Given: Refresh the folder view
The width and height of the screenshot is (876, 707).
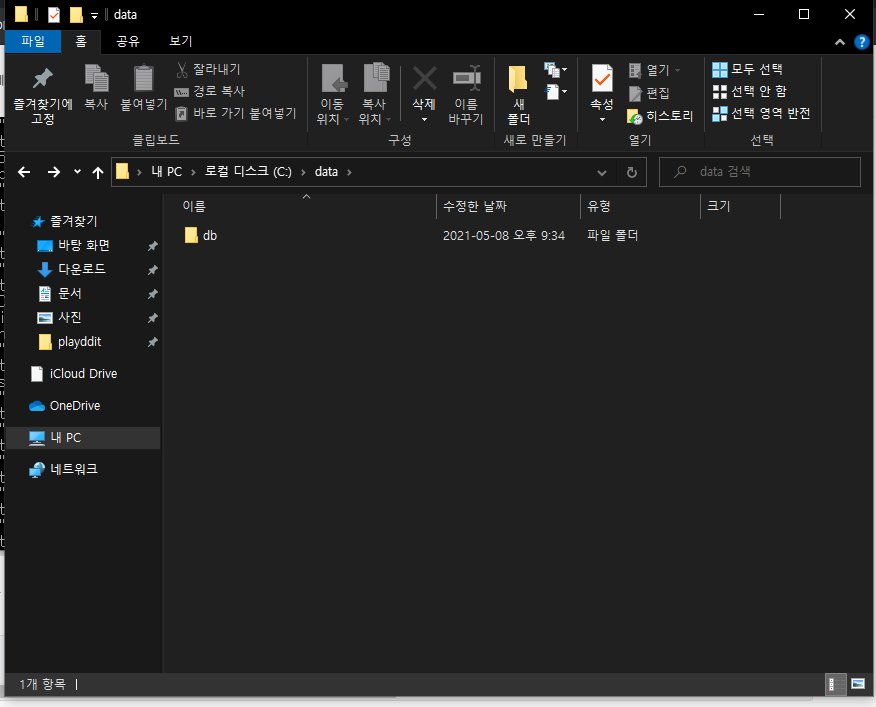Looking at the screenshot, I should 632,173.
